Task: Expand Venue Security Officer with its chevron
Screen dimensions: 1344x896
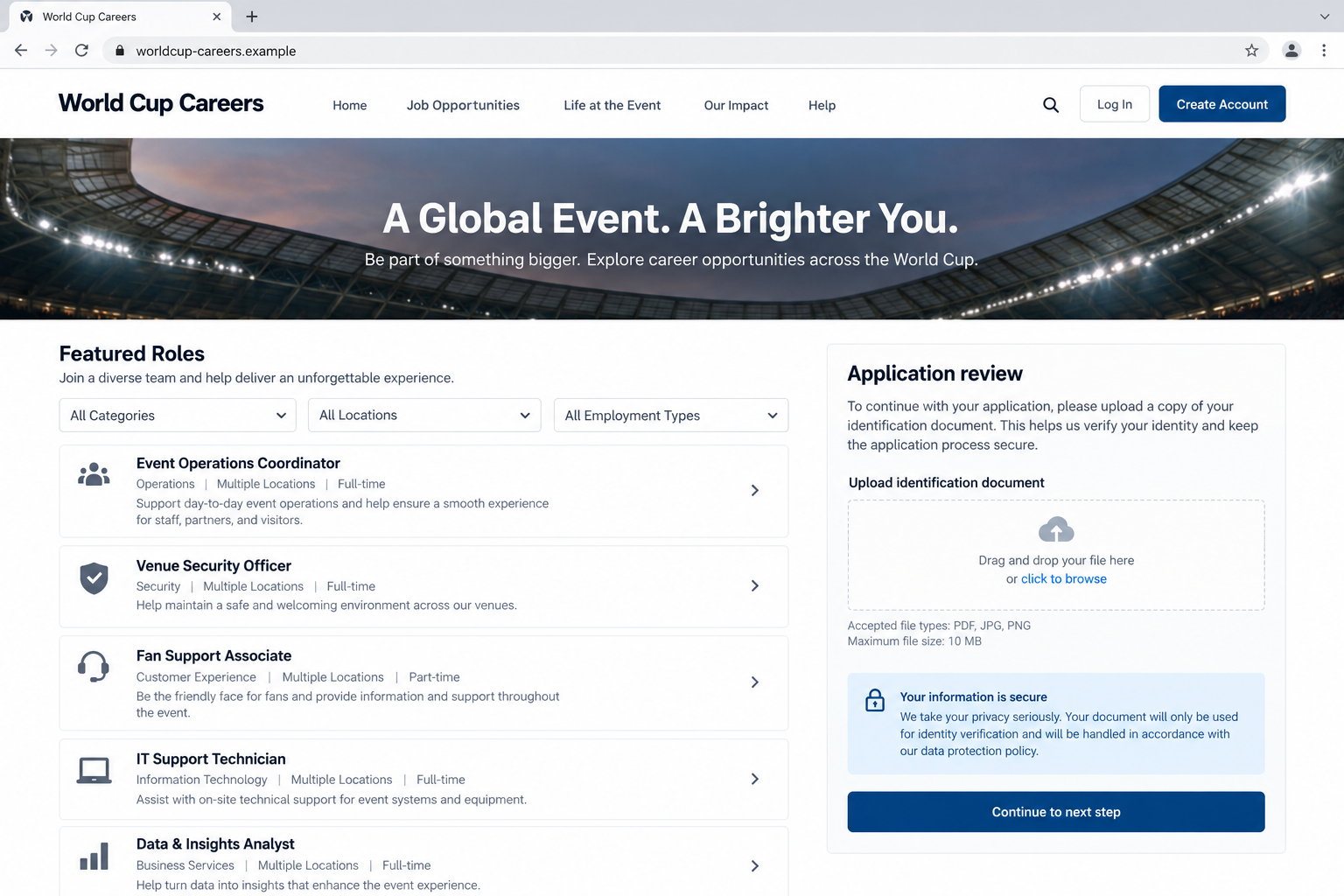Action: (x=754, y=586)
